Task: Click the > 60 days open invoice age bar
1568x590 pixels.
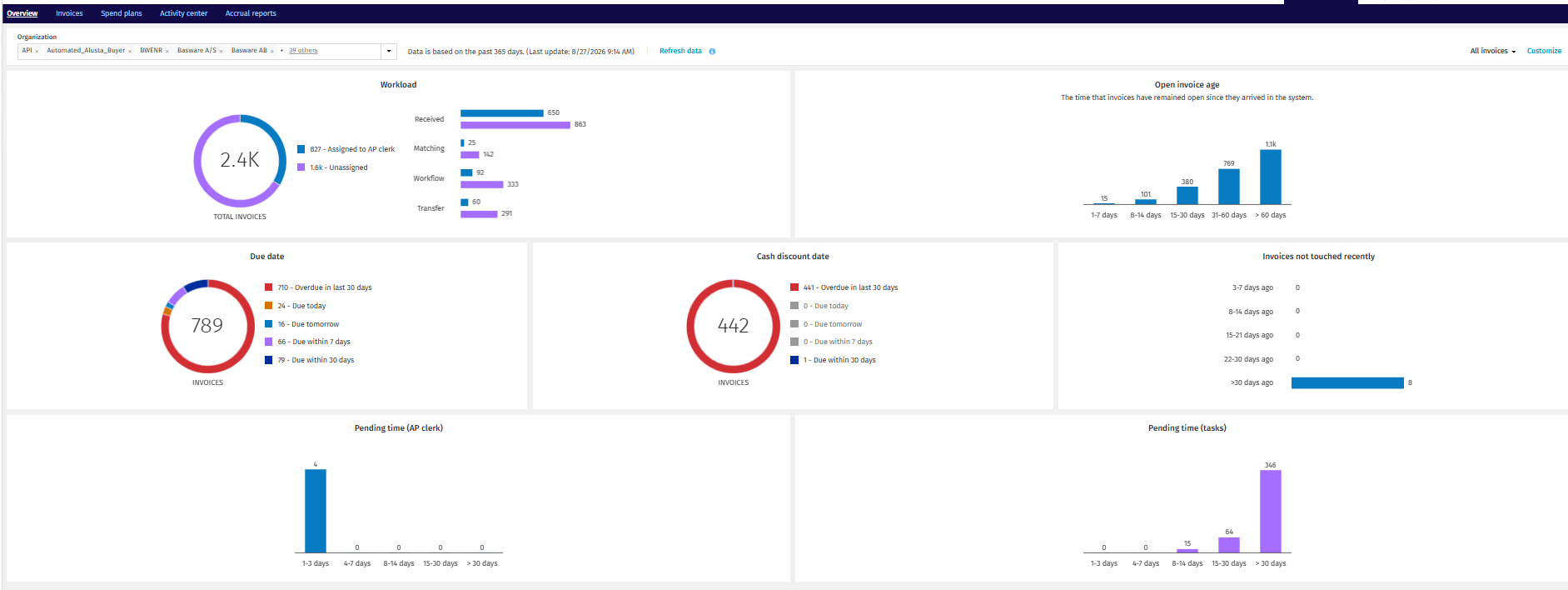Action: coord(1271,177)
